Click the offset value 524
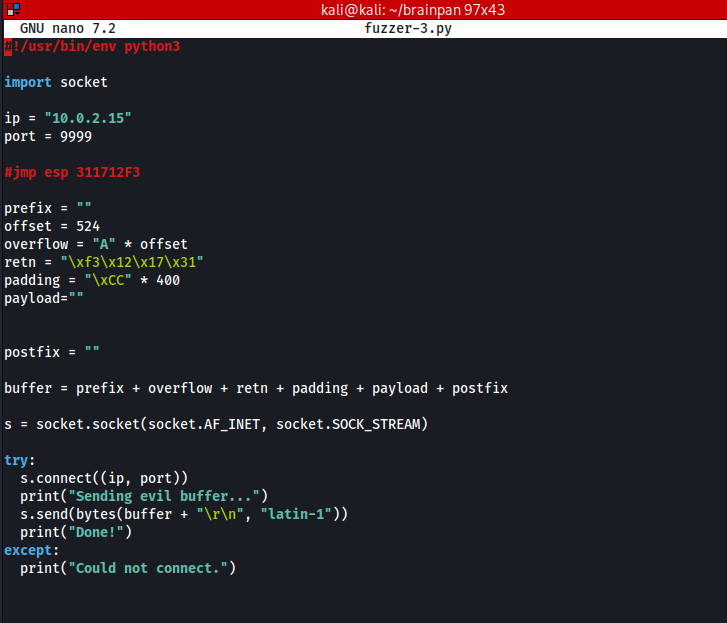This screenshot has height=623, width=727. (88, 226)
